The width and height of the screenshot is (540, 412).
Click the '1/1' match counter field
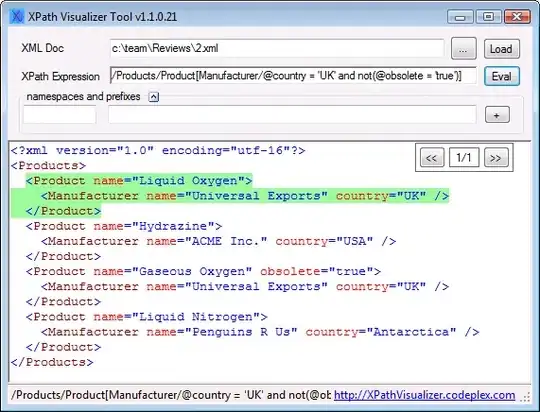pos(464,157)
